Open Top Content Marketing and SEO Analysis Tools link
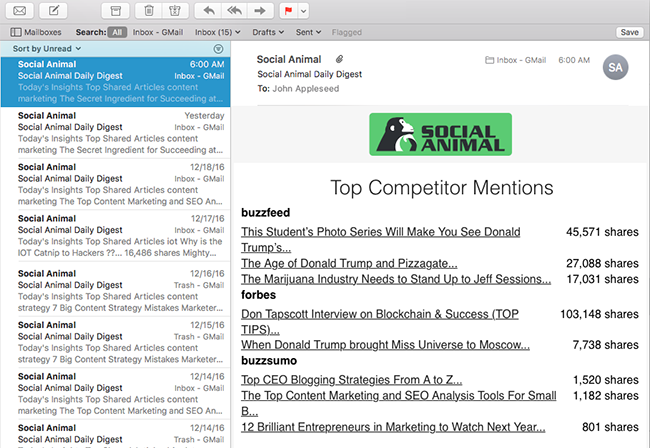The image size is (650, 448). pyautogui.click(x=399, y=403)
